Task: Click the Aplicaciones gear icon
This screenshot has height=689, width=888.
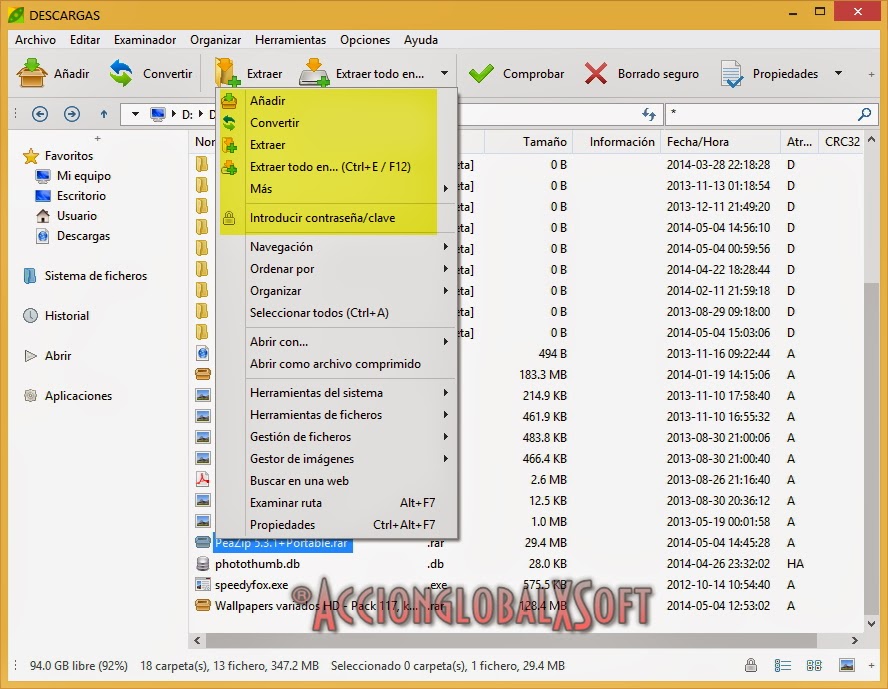Action: click(31, 396)
